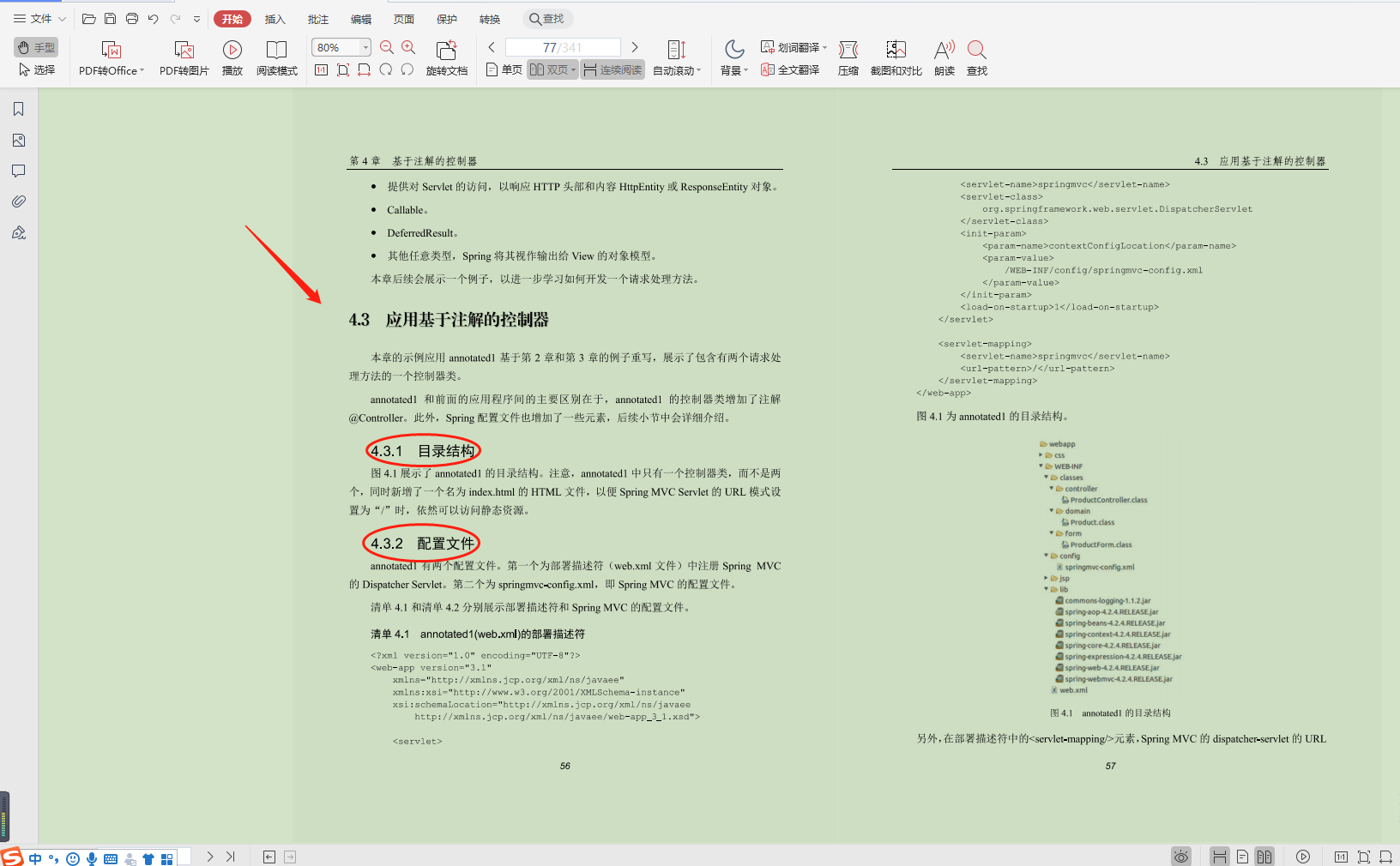The image size is (1400, 866).
Task: Toggle continuous reading in status bar
Action: (1220, 857)
